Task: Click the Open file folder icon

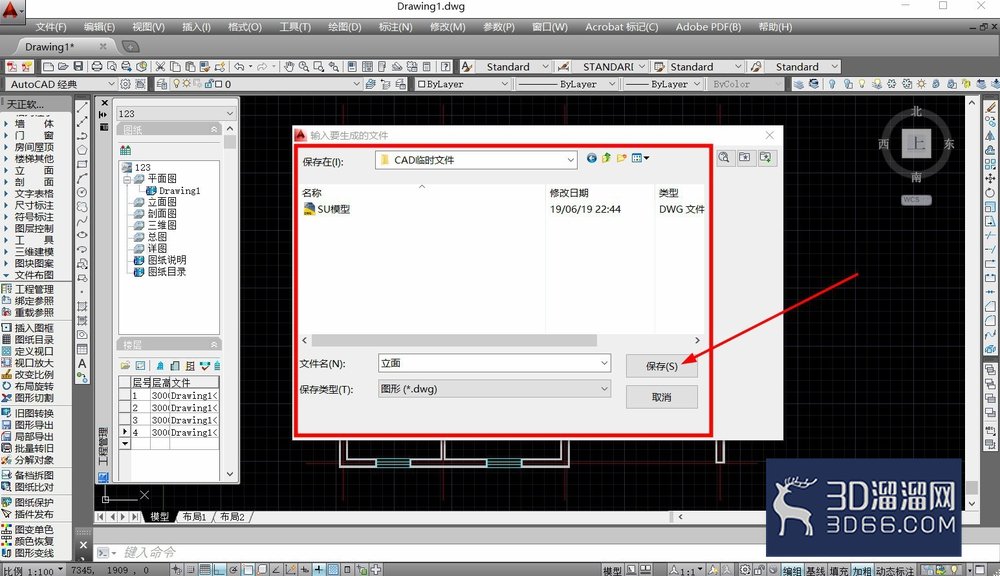Action: click(x=62, y=66)
